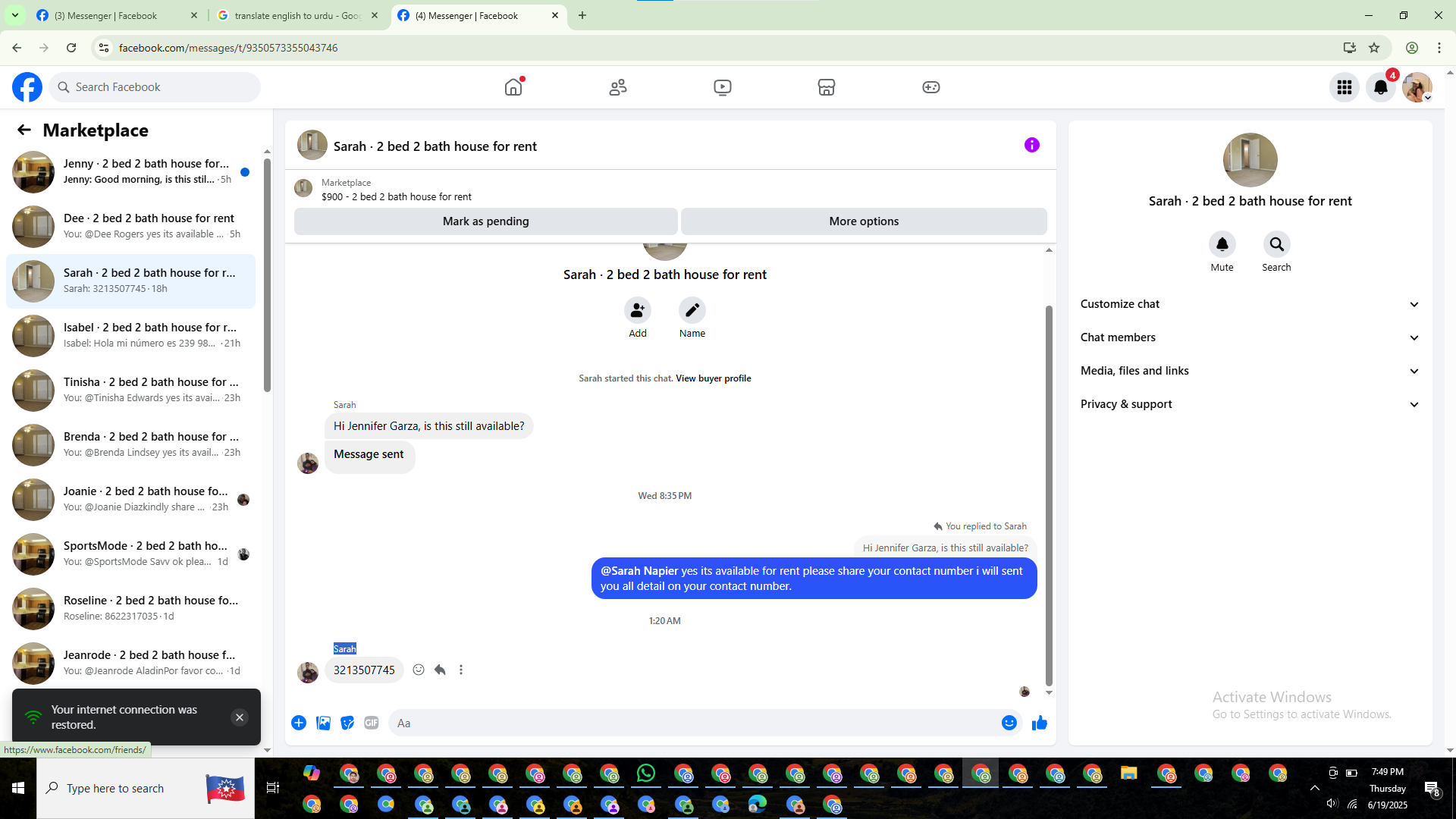Click More options button
Viewport: 1456px width, 819px height.
pos(864,221)
